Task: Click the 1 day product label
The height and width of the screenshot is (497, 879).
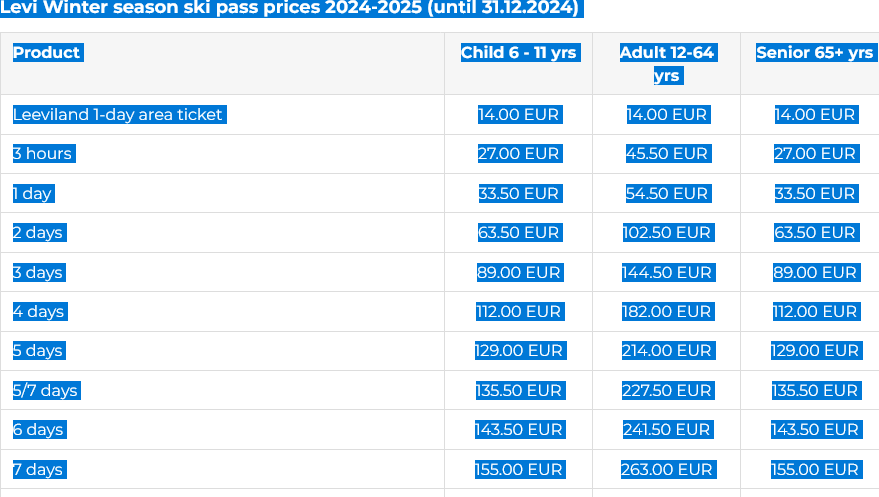Action: (x=33, y=193)
